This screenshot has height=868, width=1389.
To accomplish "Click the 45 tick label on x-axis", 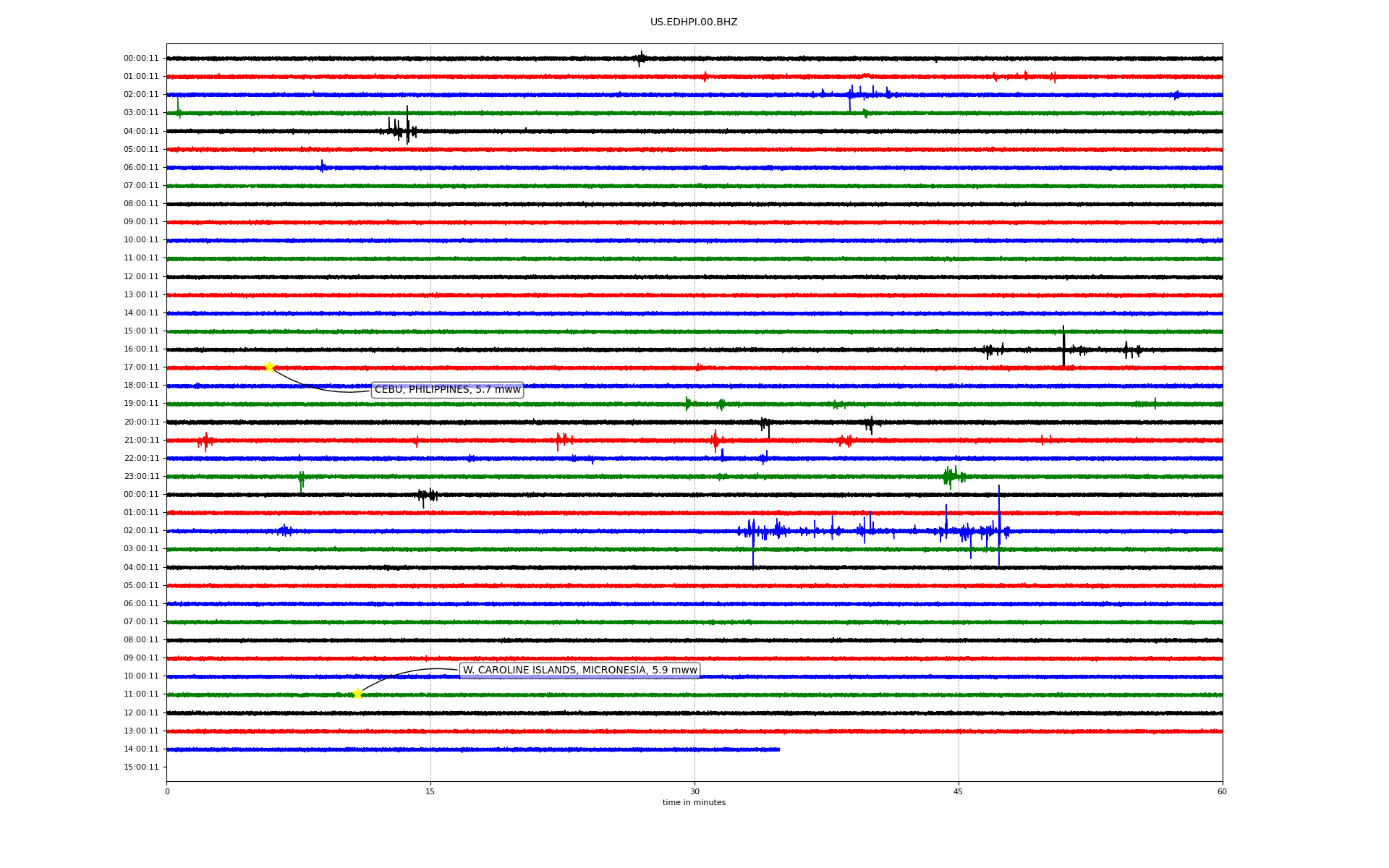I will coord(958,791).
